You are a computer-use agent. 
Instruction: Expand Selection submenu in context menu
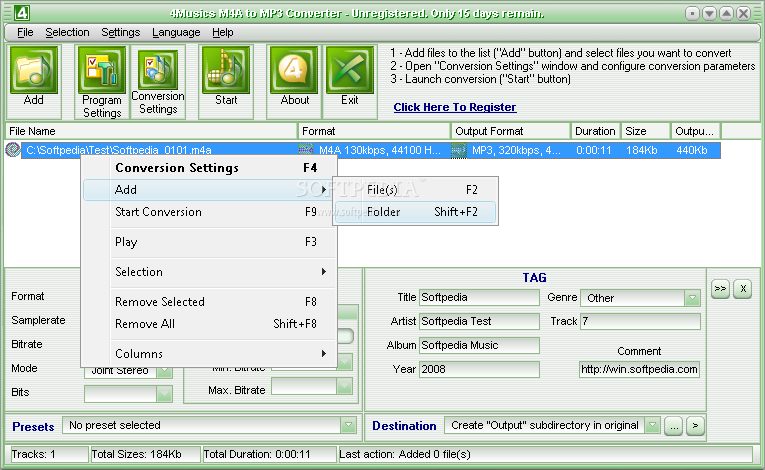210,272
